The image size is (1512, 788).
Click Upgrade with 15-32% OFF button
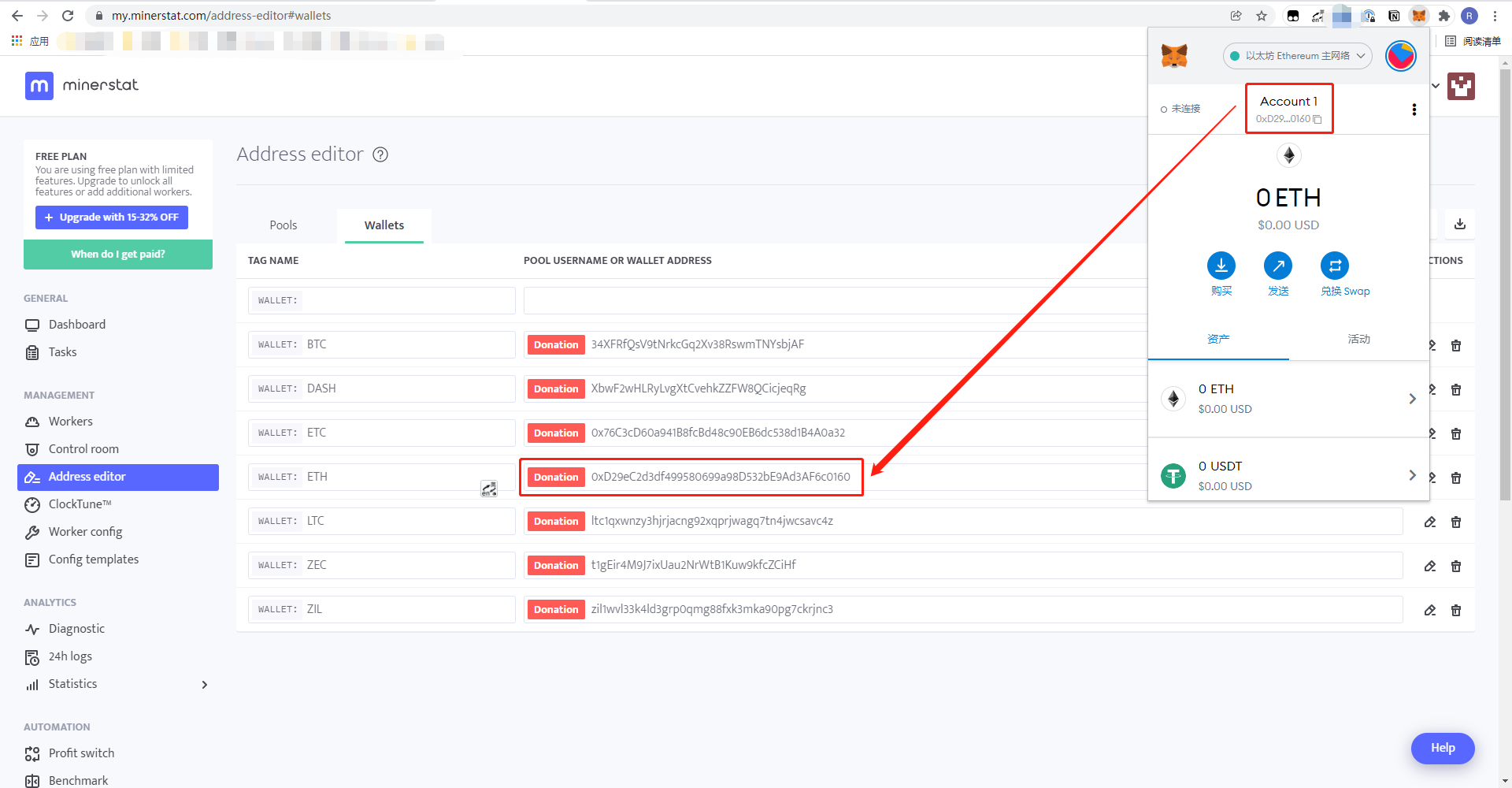click(x=112, y=217)
